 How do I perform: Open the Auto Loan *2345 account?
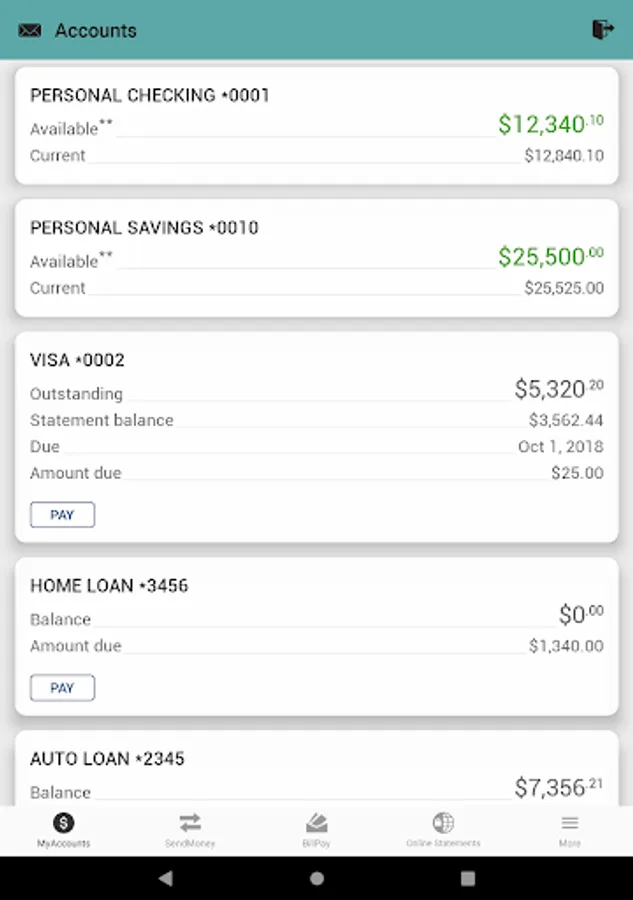click(107, 759)
